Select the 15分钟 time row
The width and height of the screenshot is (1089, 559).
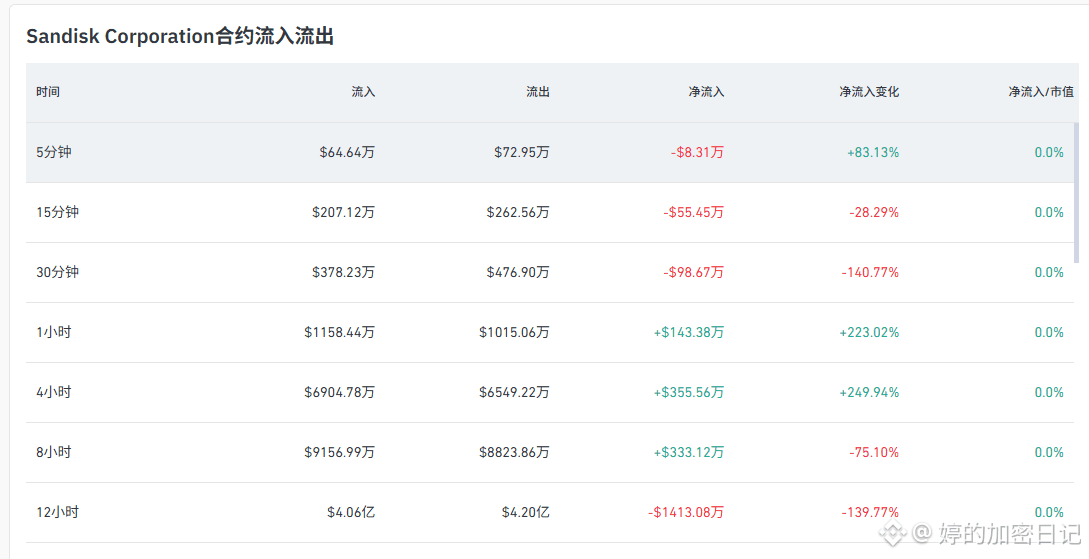[x=550, y=212]
